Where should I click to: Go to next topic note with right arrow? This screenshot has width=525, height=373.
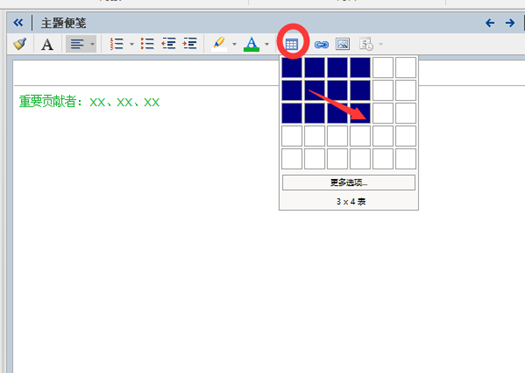point(510,23)
